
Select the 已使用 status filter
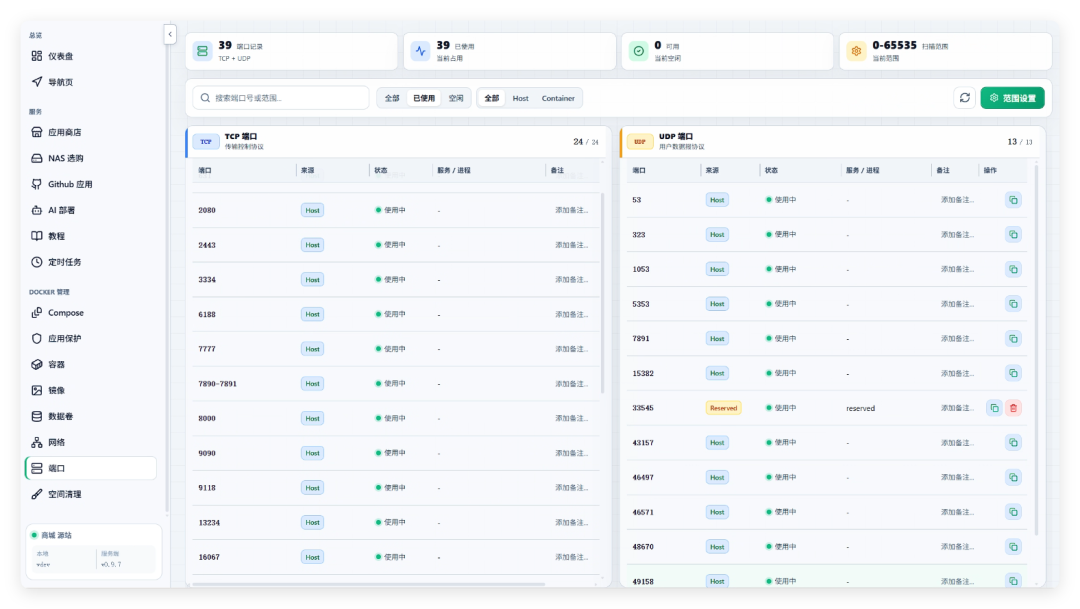pos(424,99)
